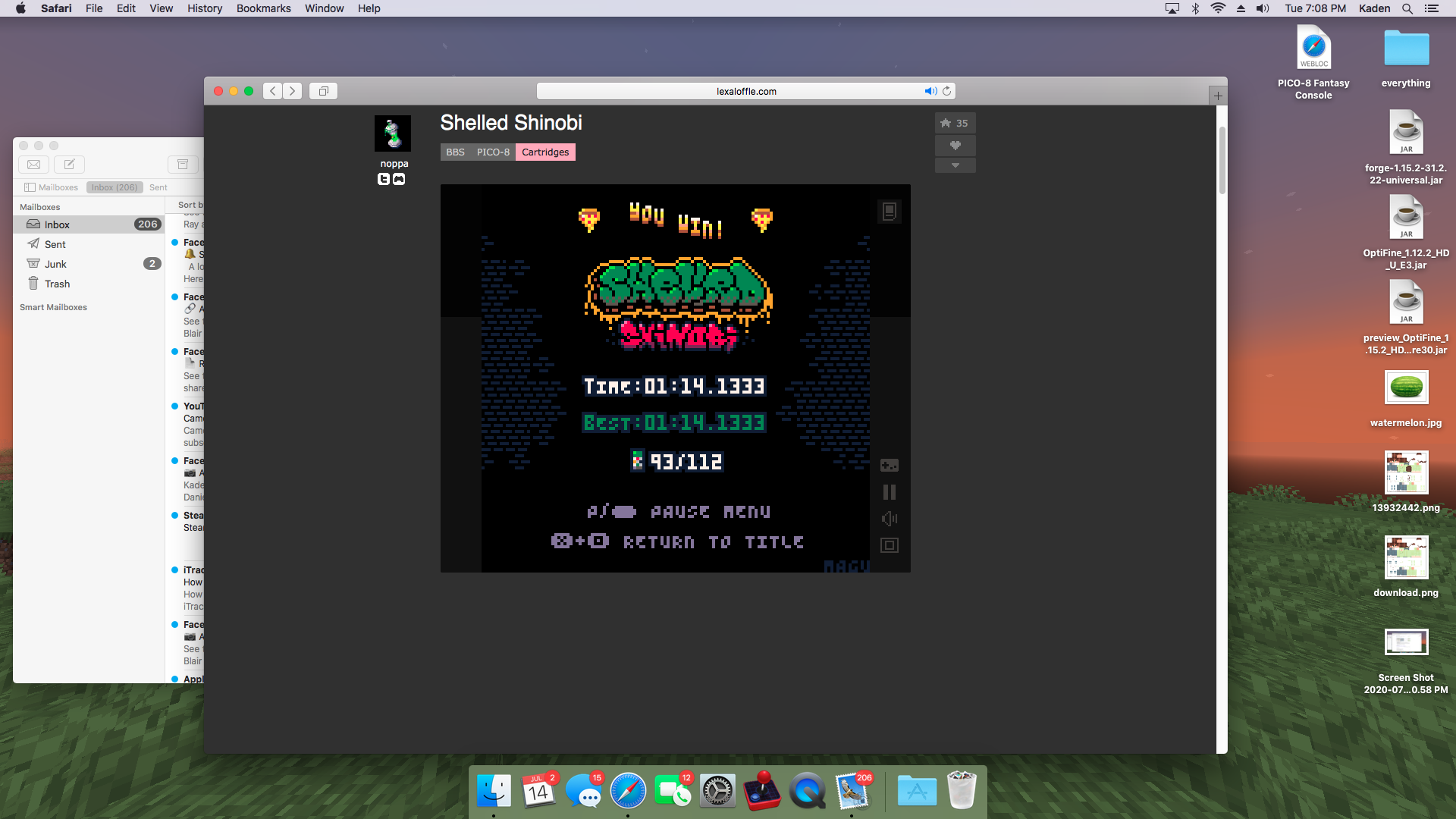
Task: Open the Safari menu
Action: pyautogui.click(x=56, y=8)
